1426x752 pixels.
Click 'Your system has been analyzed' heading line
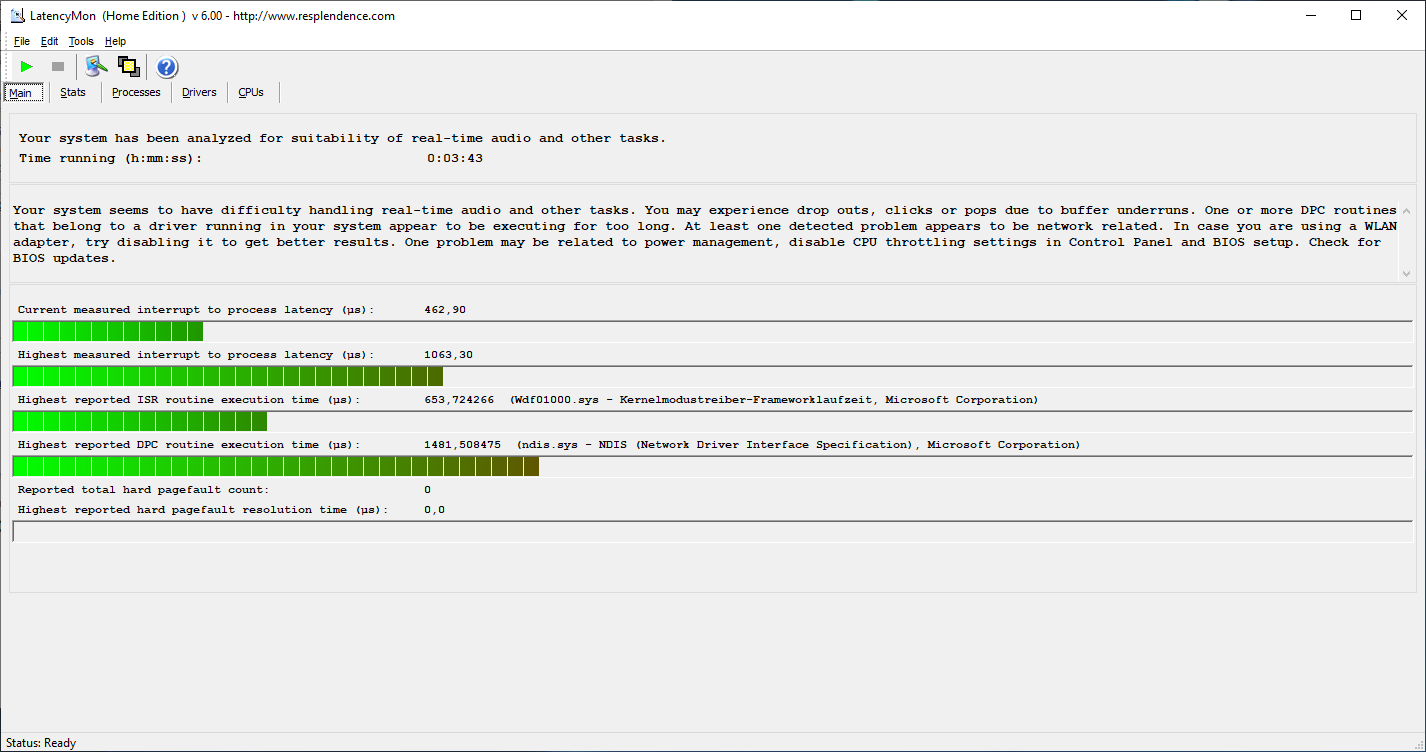pyautogui.click(x=342, y=138)
